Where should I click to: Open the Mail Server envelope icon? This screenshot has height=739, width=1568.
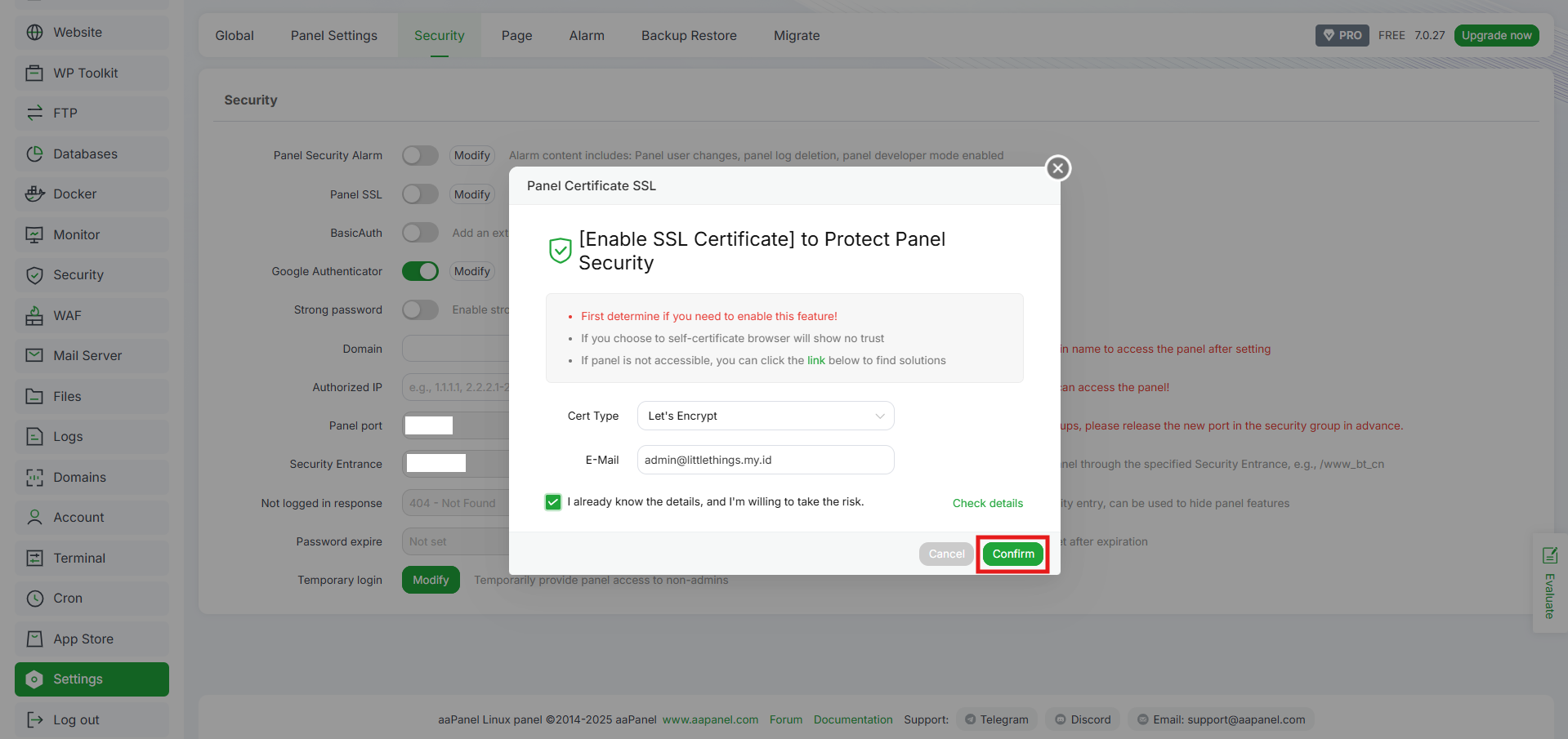pos(34,355)
